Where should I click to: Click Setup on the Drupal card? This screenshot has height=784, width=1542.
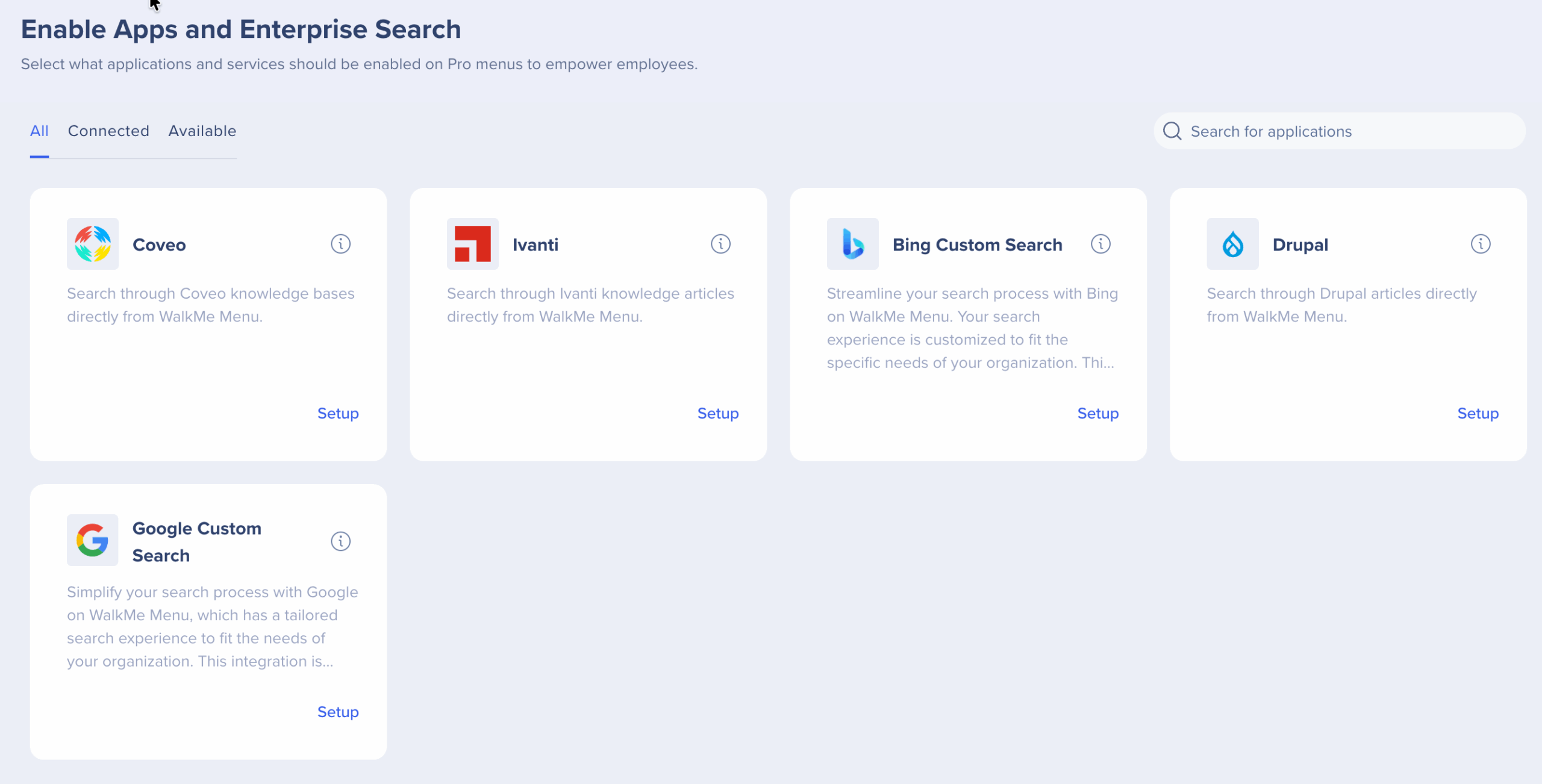click(x=1478, y=414)
